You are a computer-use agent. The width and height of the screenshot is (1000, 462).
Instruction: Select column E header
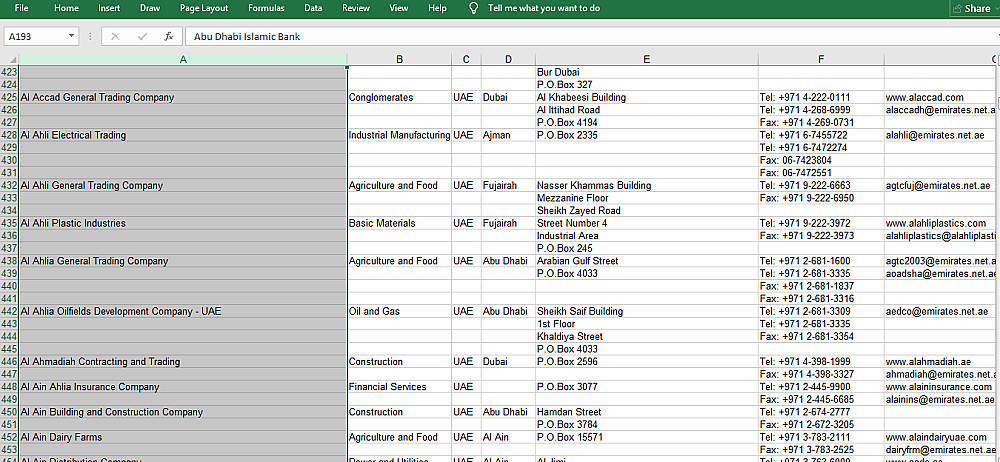(647, 59)
